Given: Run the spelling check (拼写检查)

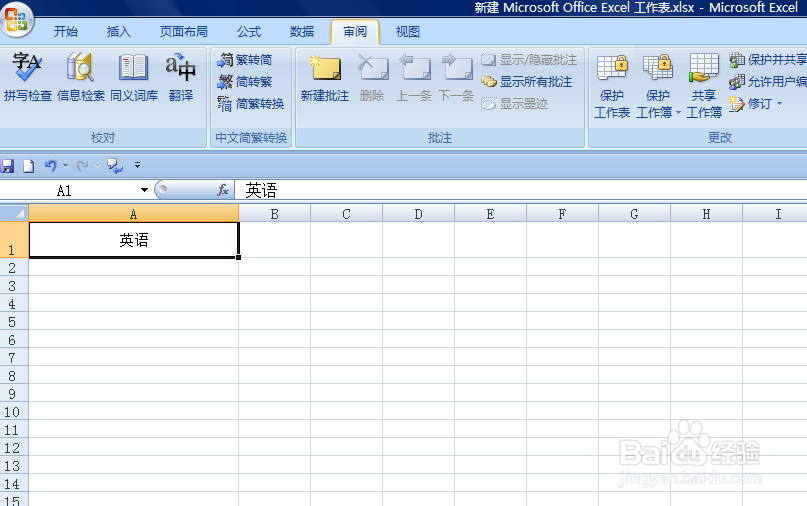Looking at the screenshot, I should [x=27, y=77].
